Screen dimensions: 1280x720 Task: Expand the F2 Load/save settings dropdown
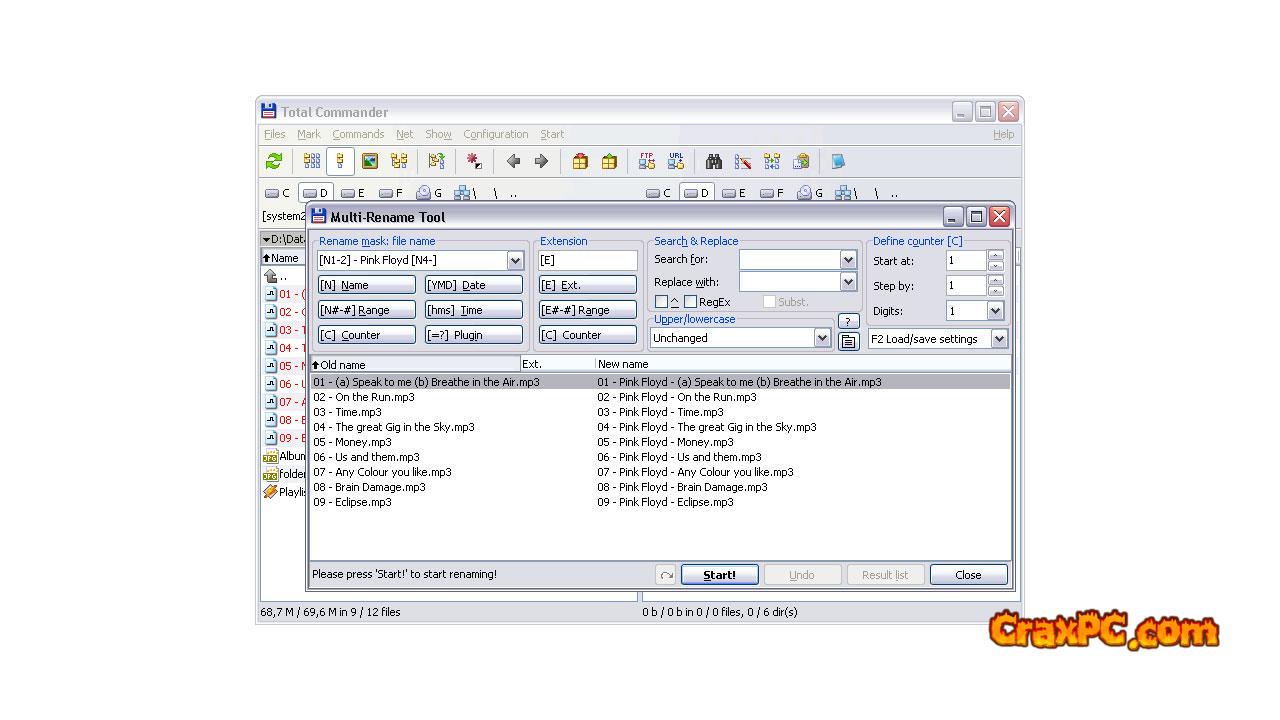pos(999,339)
